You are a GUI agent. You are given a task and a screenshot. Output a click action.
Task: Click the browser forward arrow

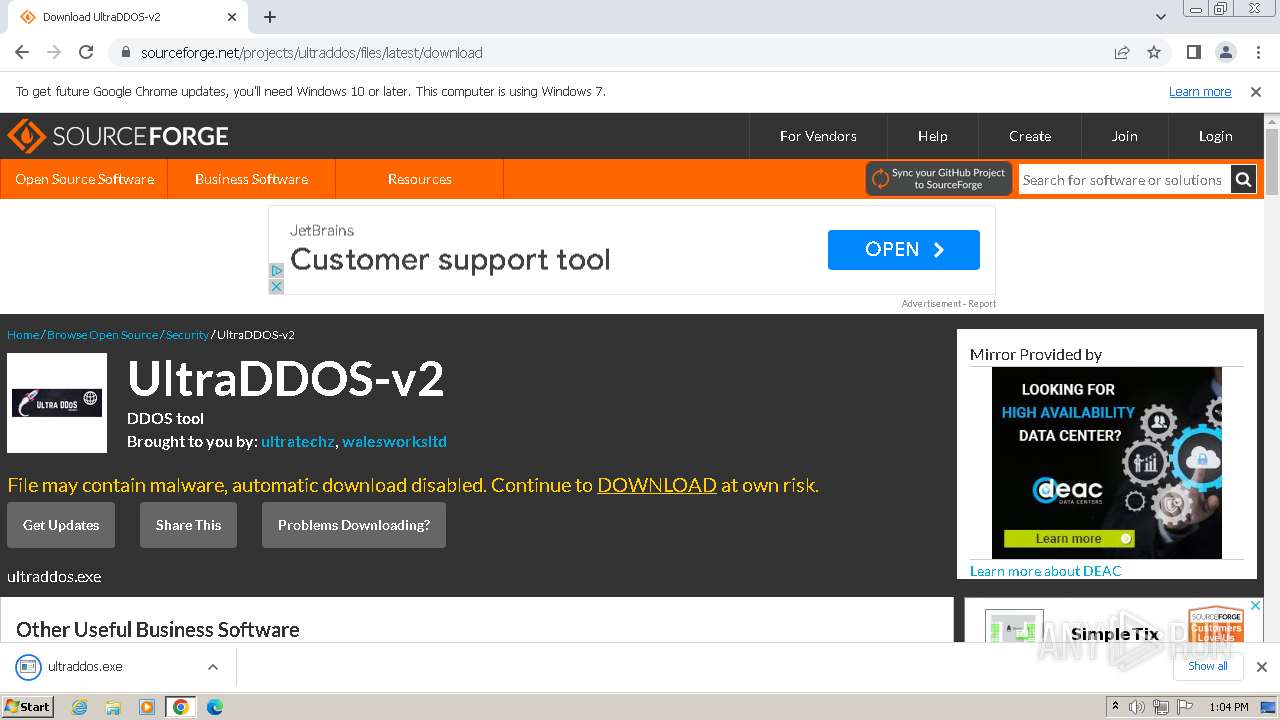pos(54,52)
